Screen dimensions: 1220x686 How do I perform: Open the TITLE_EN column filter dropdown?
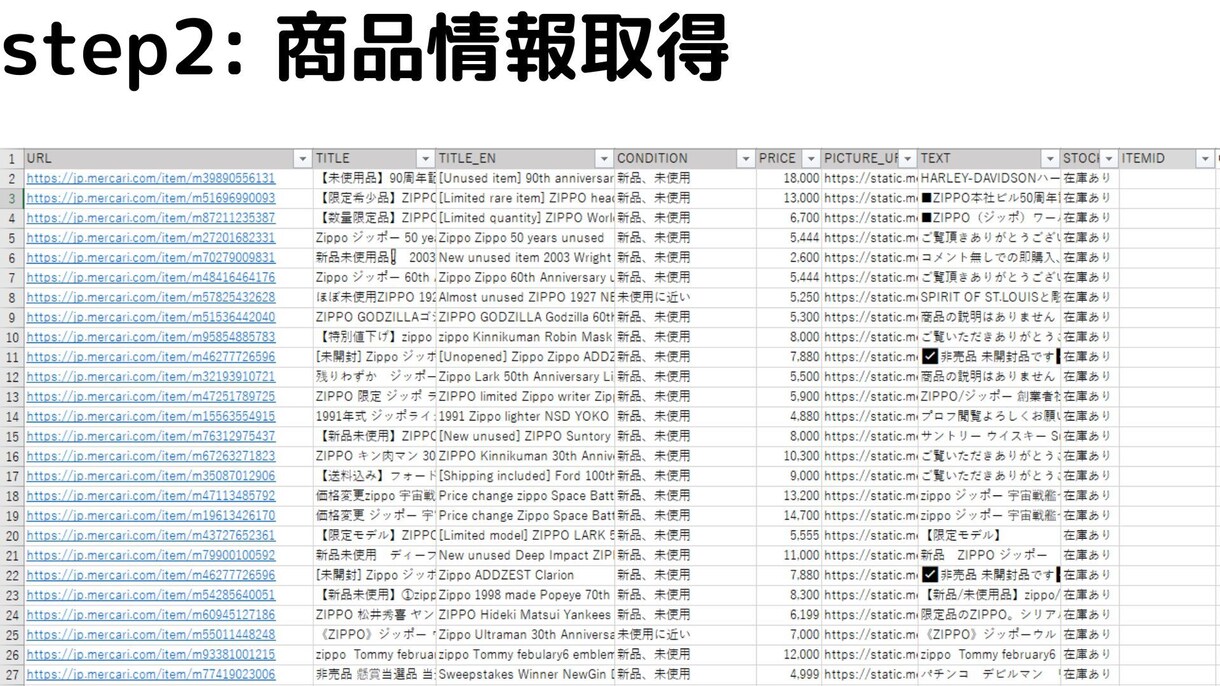pos(604,159)
